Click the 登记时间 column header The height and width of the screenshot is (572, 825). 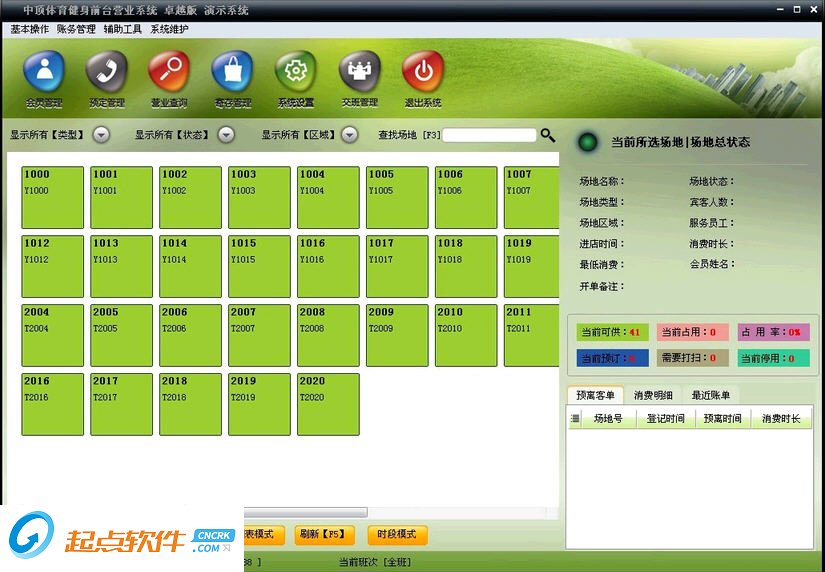pos(666,419)
